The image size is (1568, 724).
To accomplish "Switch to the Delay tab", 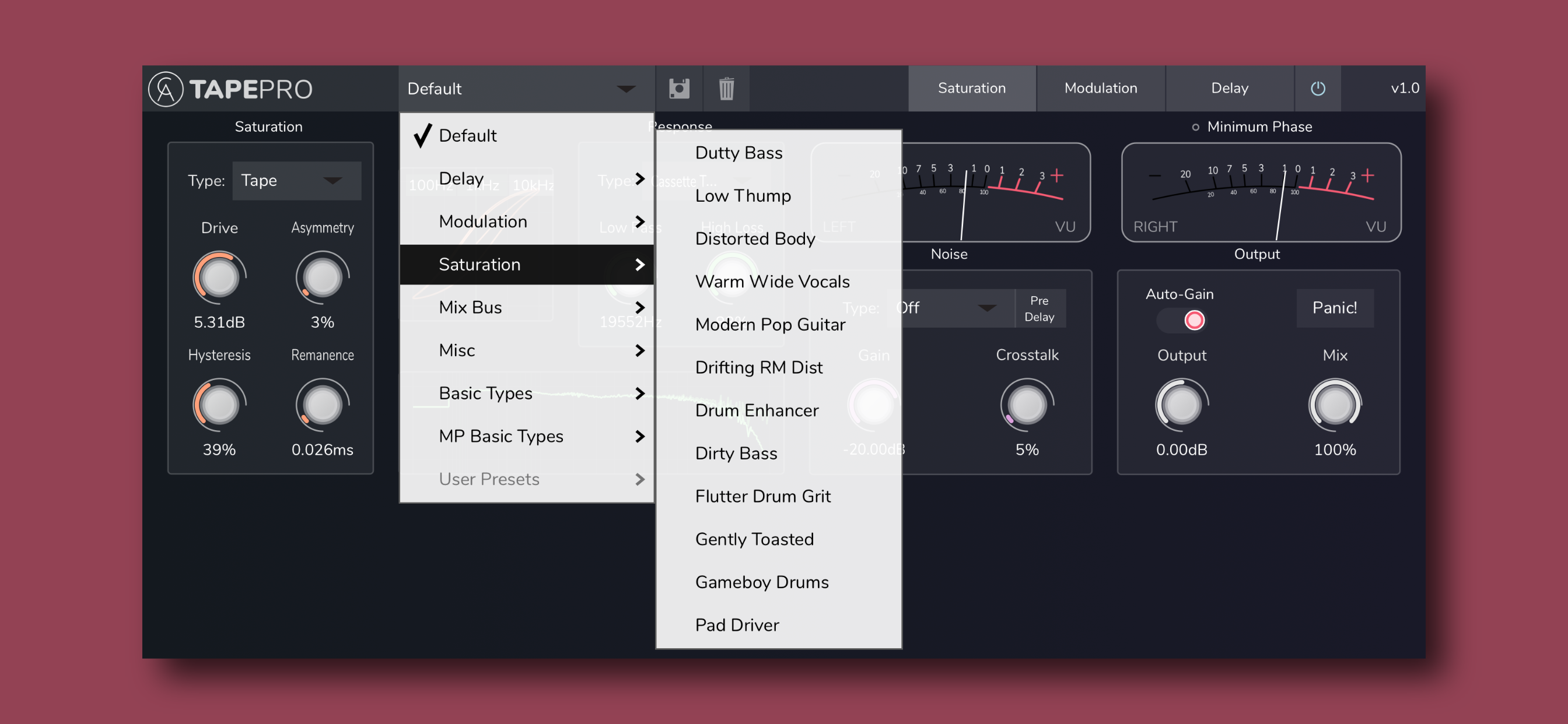I will [1230, 89].
